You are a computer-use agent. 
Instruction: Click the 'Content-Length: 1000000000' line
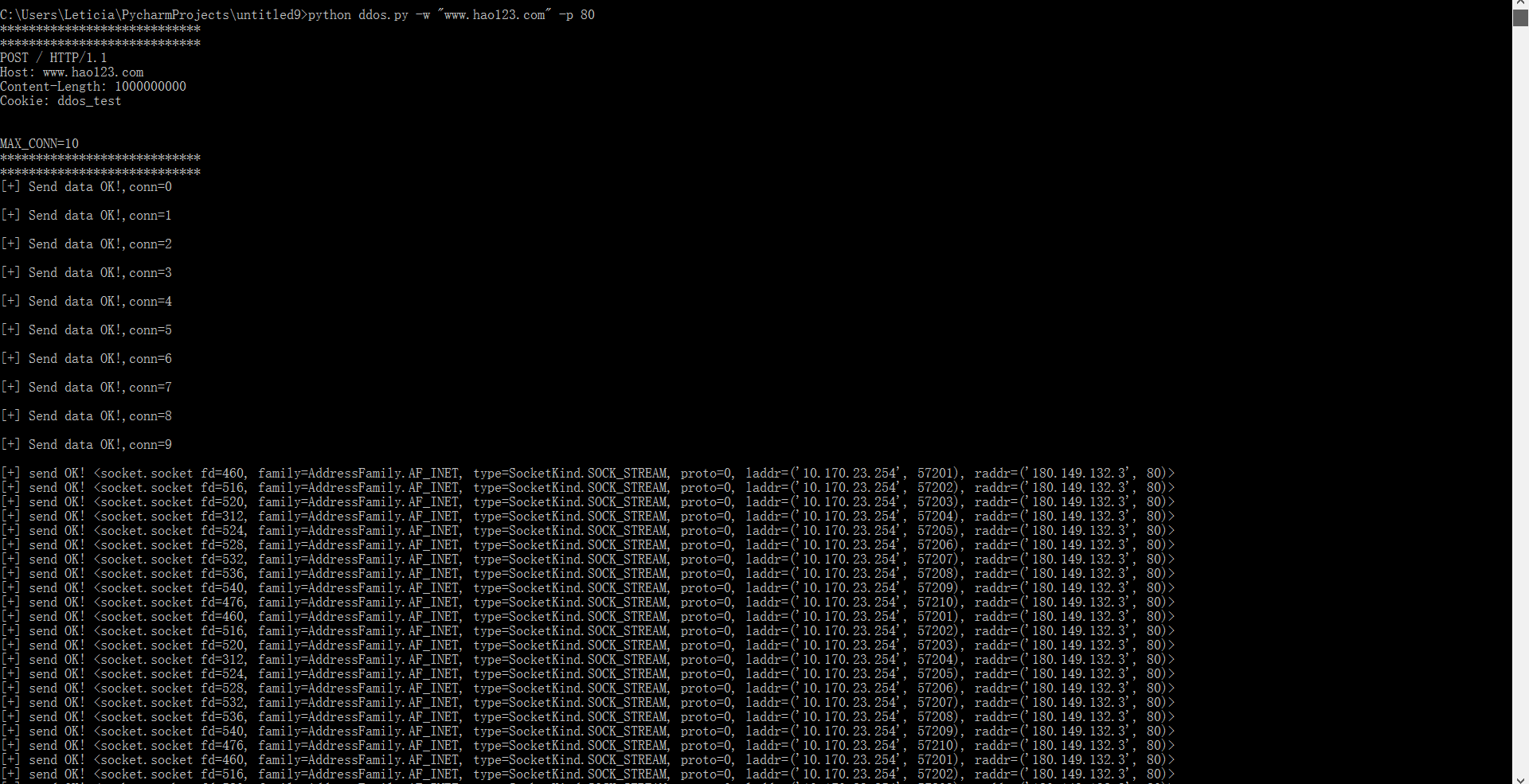(x=93, y=87)
